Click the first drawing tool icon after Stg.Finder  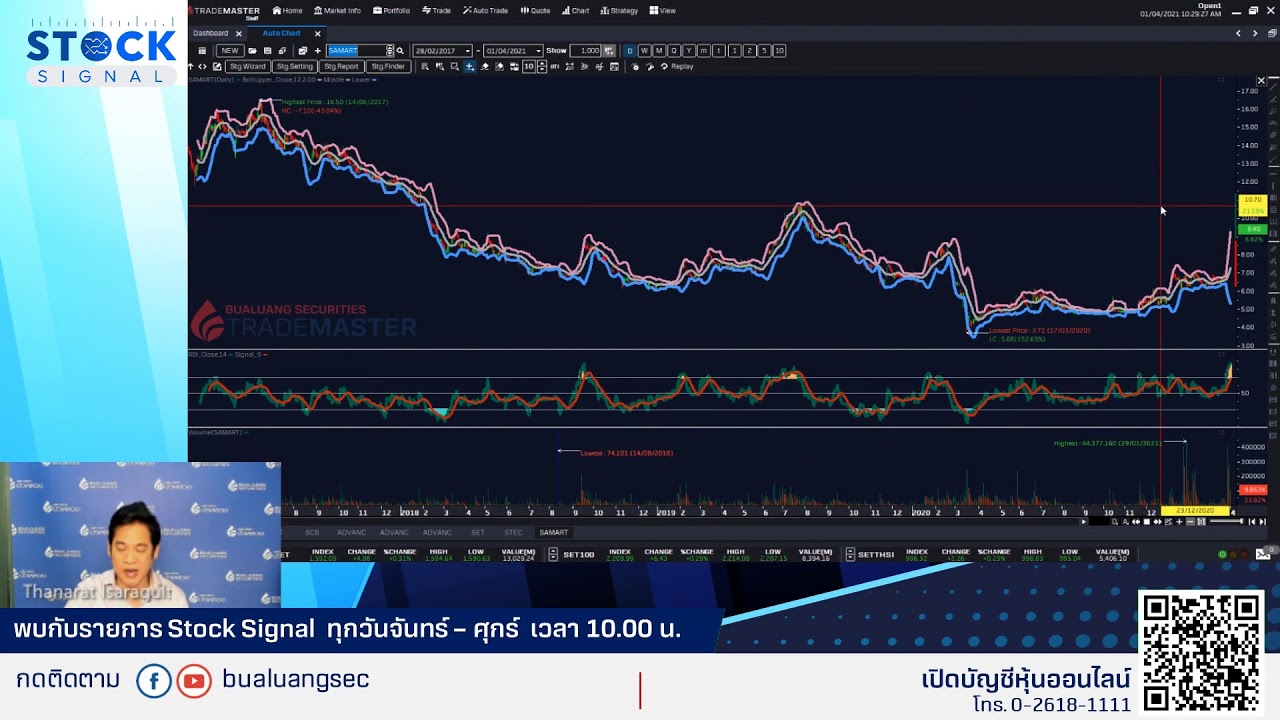pyautogui.click(x=425, y=66)
